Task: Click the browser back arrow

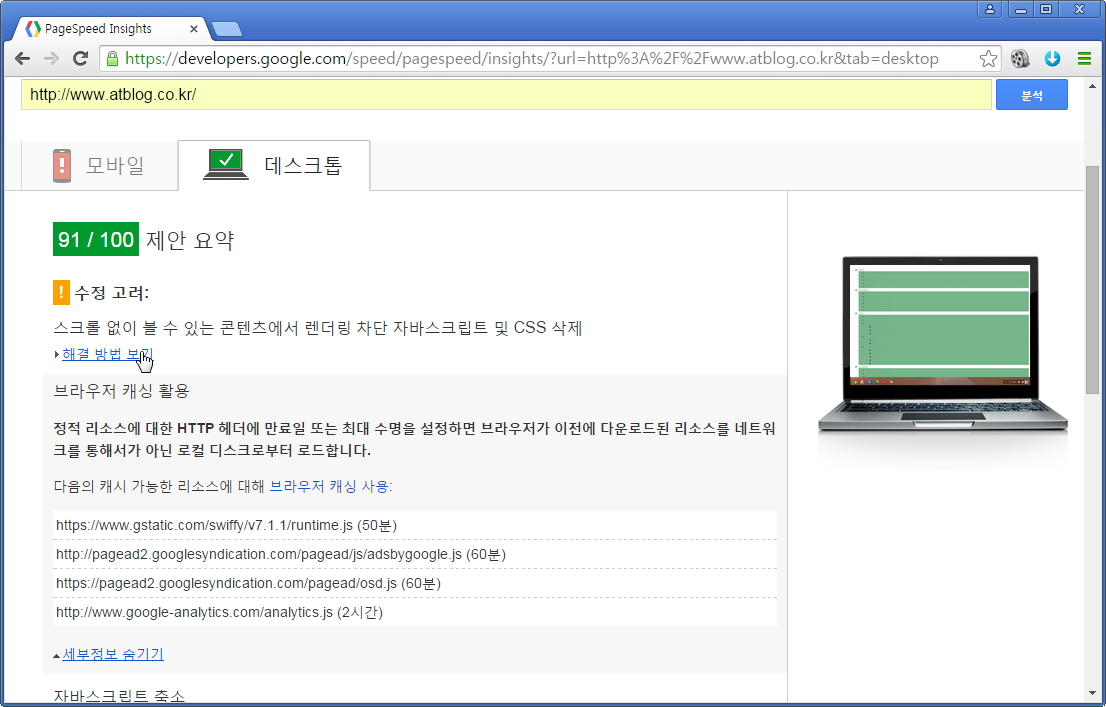Action: tap(22, 59)
